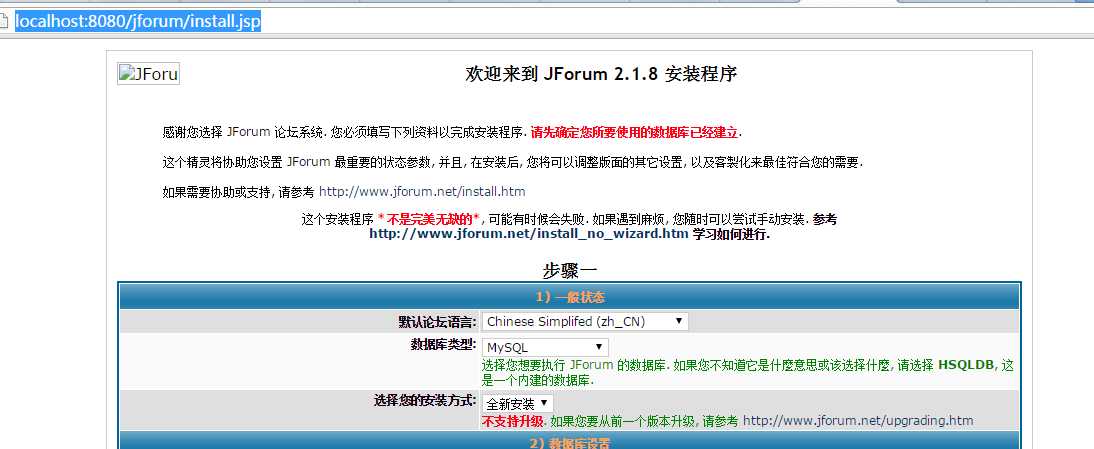Click the 1) 一般状态 section header
Image resolution: width=1094 pixels, height=449 pixels.
(569, 298)
